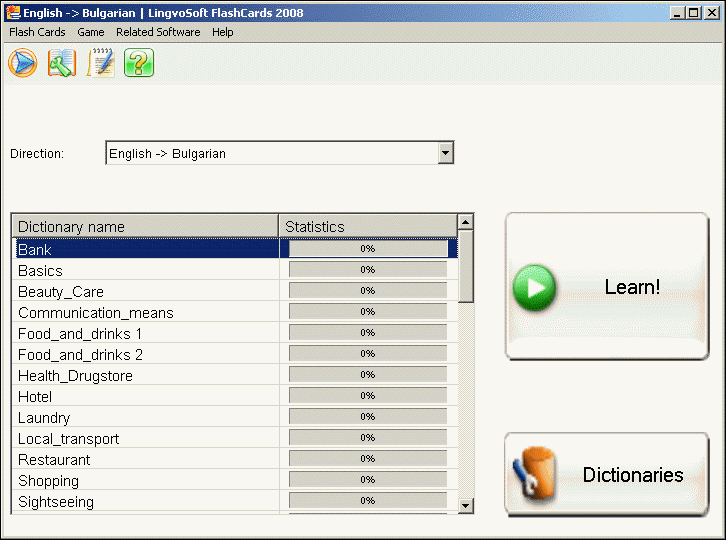Click the Dictionaries button label
The height and width of the screenshot is (540, 726).
pyautogui.click(x=632, y=475)
